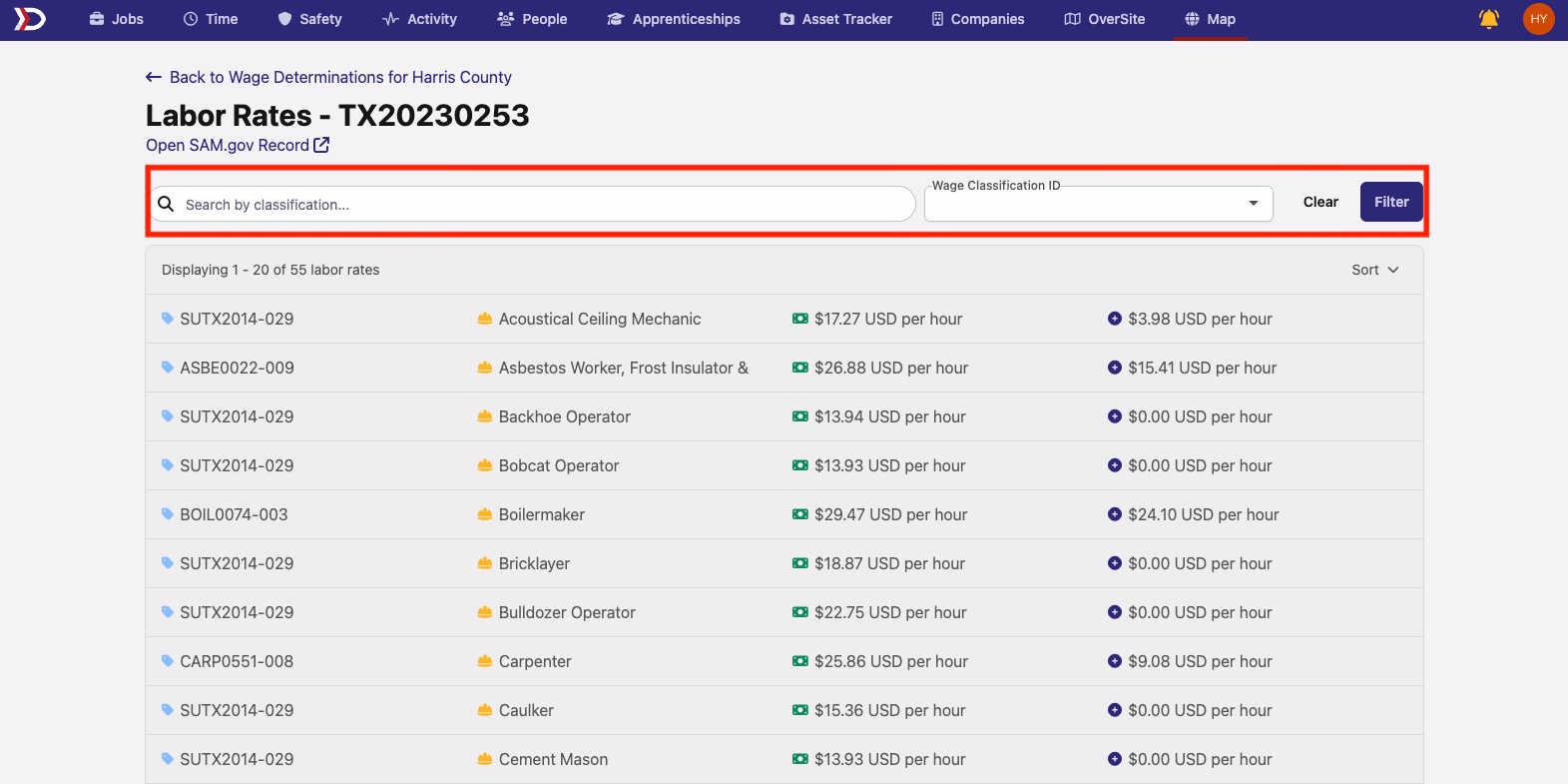1568x784 pixels.
Task: Click the external link icon beside SAM.gov Record
Action: tap(321, 145)
